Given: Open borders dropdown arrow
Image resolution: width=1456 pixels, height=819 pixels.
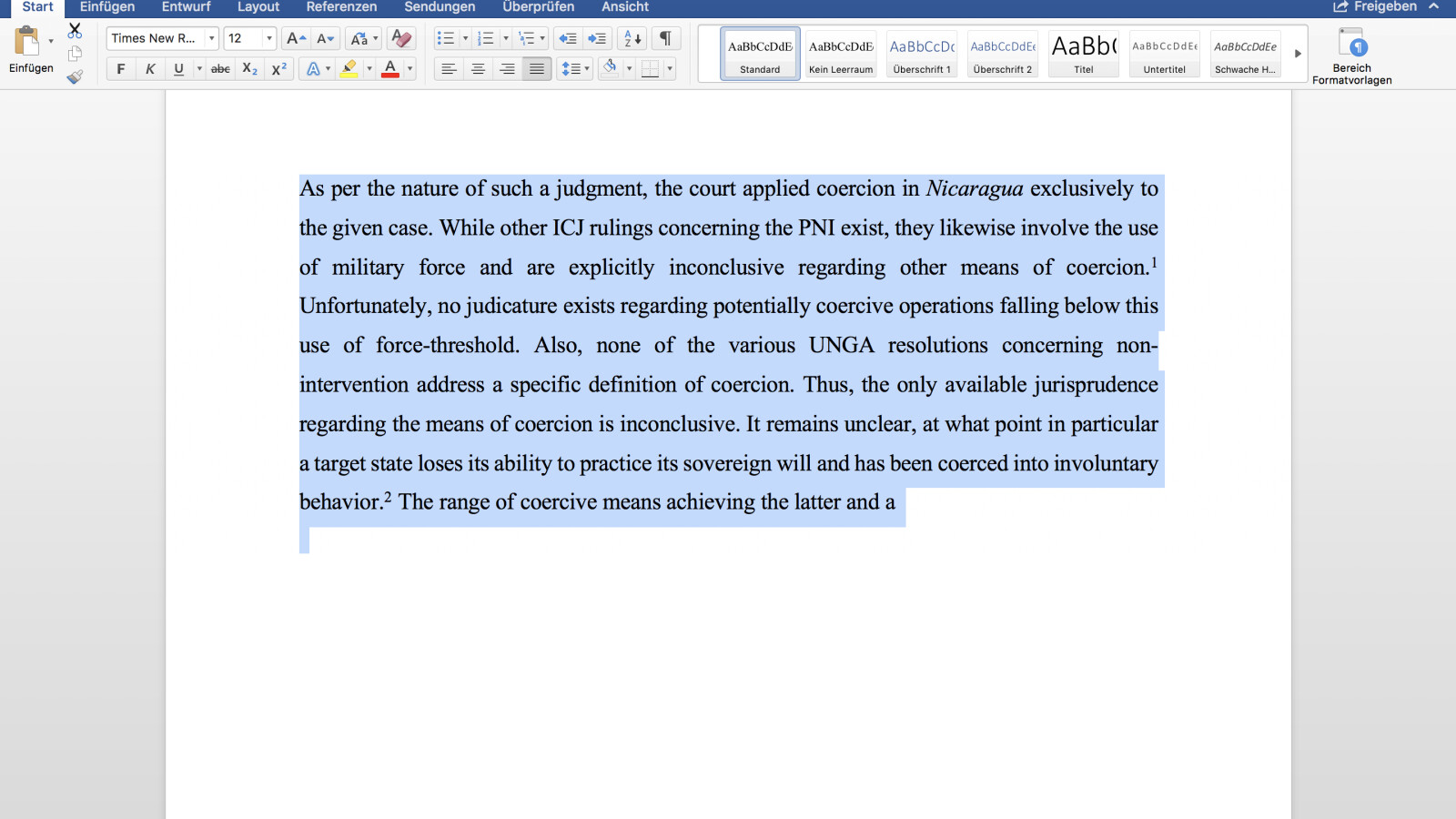Looking at the screenshot, I should pos(670,69).
